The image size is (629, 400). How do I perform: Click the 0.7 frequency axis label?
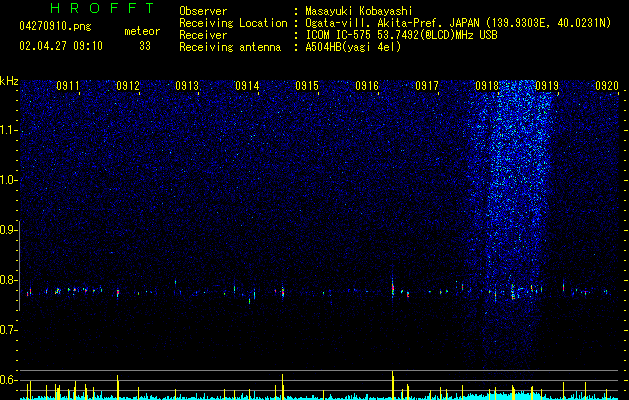click(x=8, y=330)
